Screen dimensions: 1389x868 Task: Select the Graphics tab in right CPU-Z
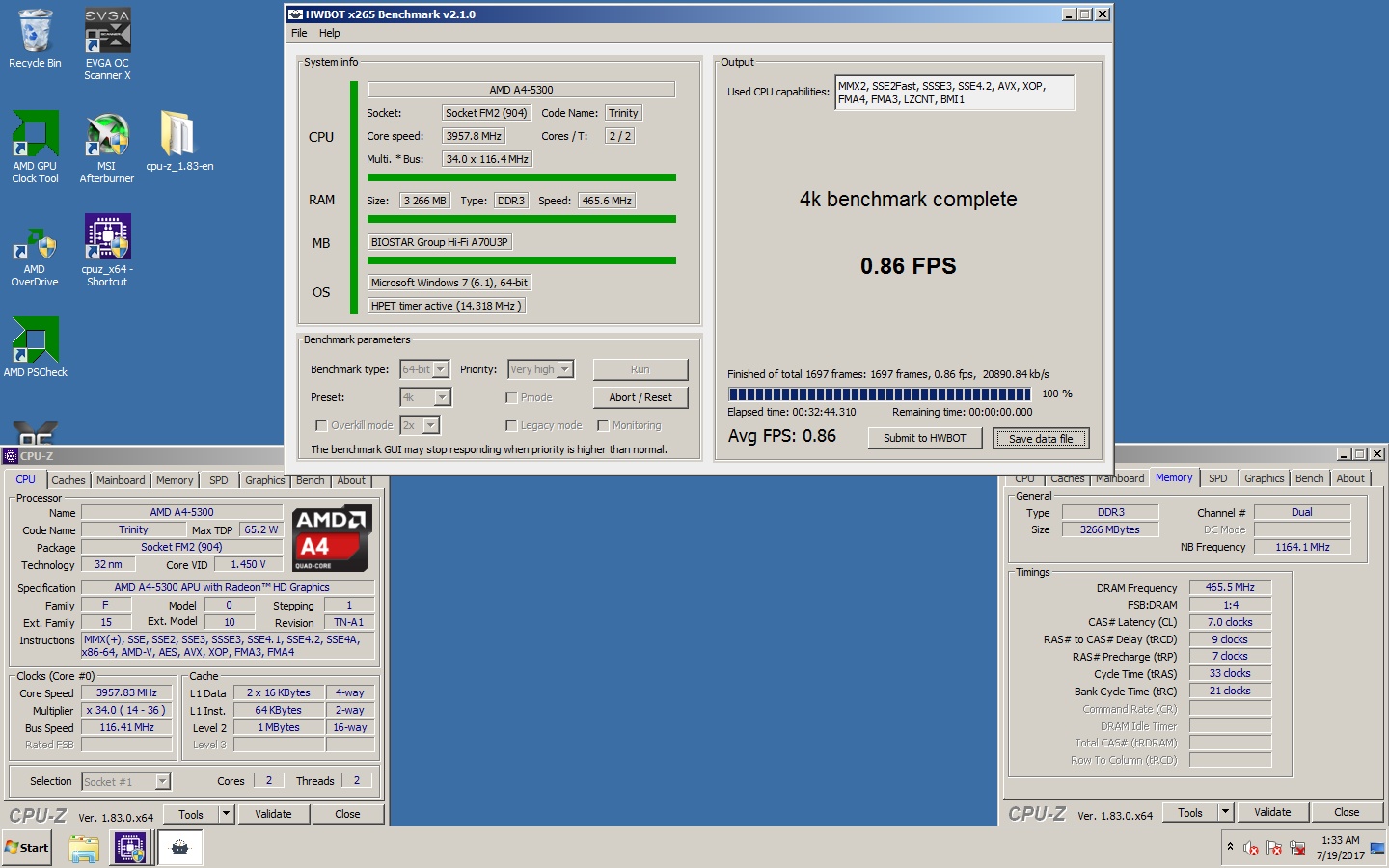(1264, 478)
